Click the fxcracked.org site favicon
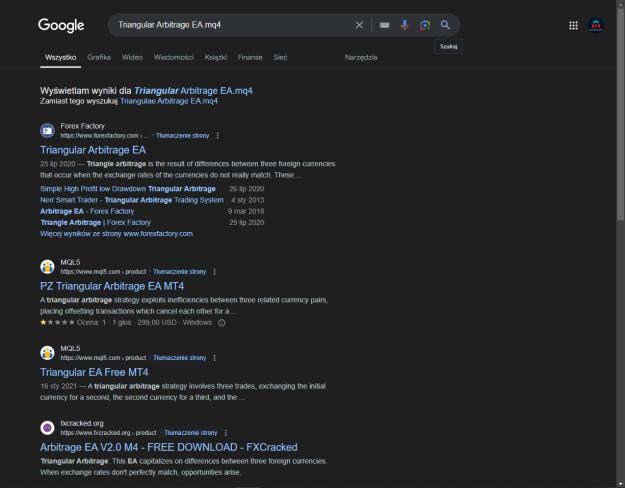 click(x=47, y=427)
